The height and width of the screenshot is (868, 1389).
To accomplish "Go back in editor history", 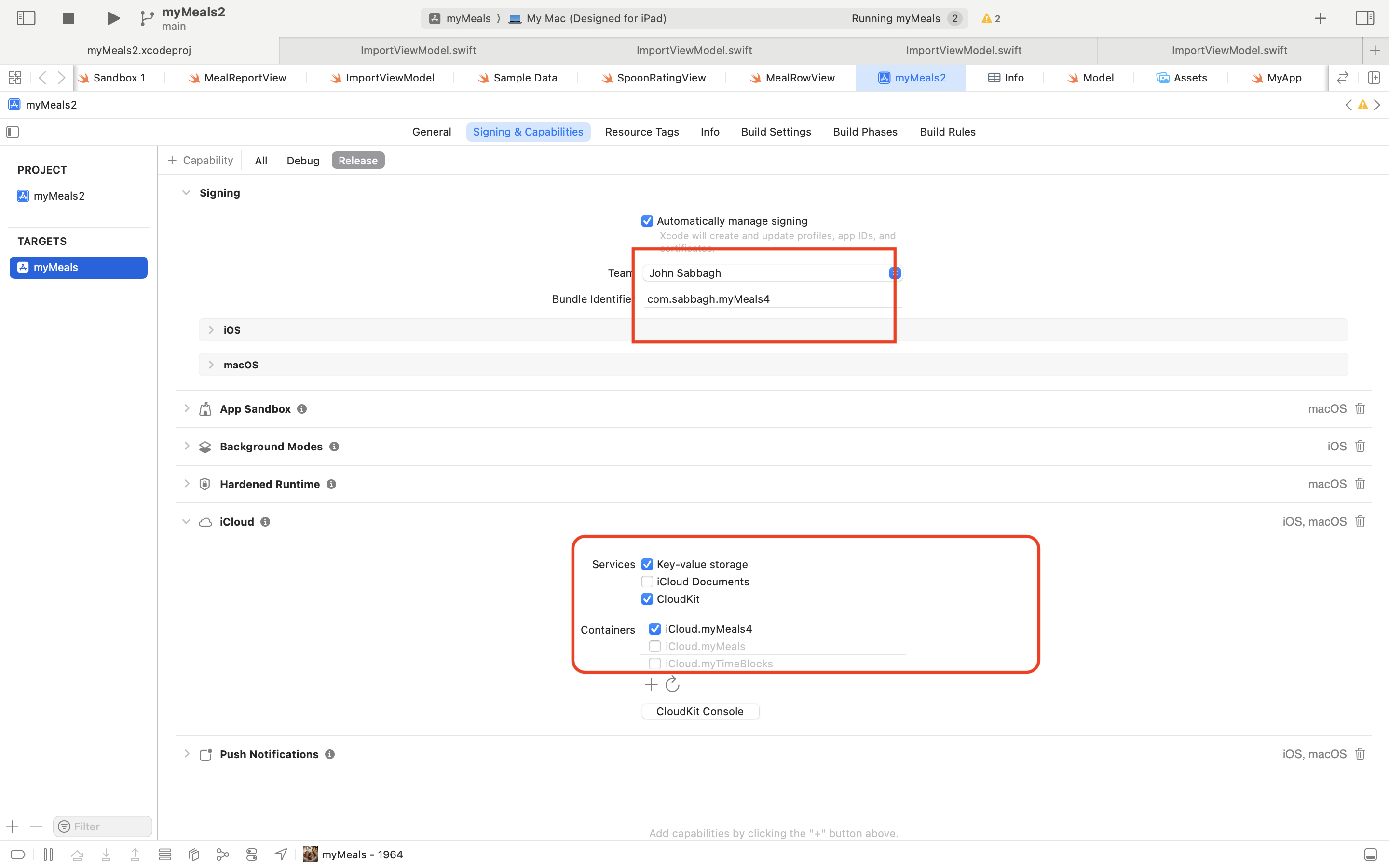I will click(x=42, y=78).
